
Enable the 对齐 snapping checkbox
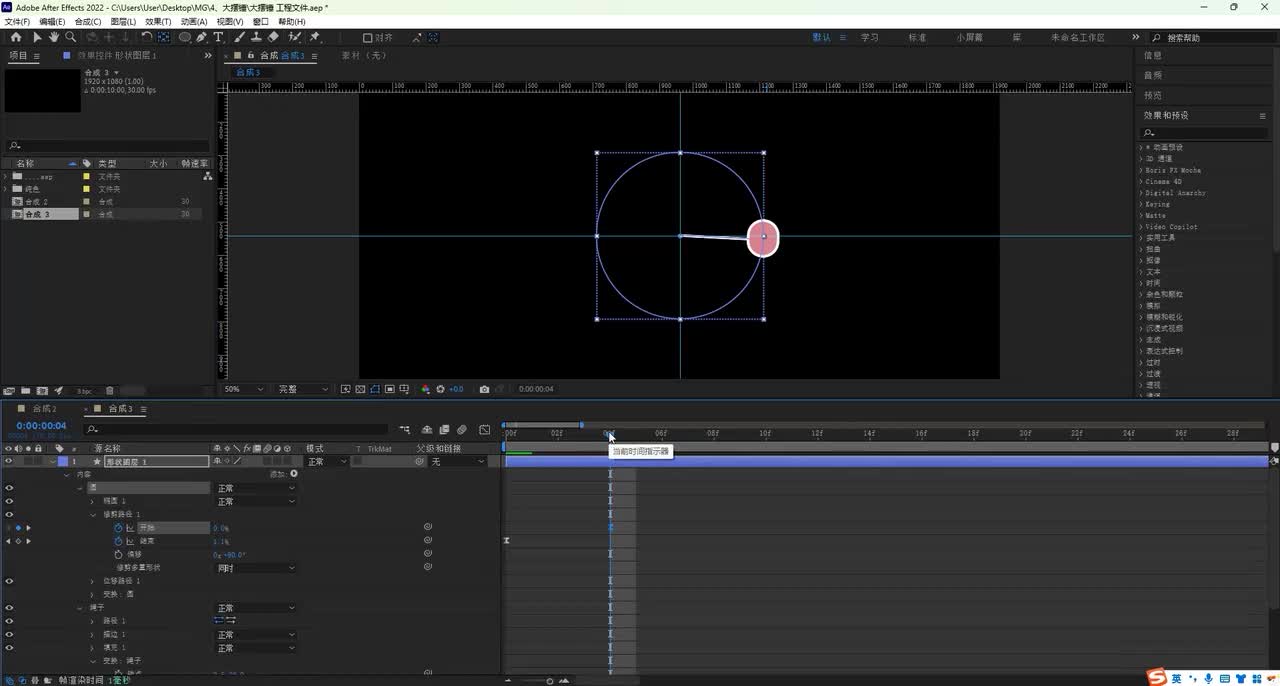pos(367,38)
